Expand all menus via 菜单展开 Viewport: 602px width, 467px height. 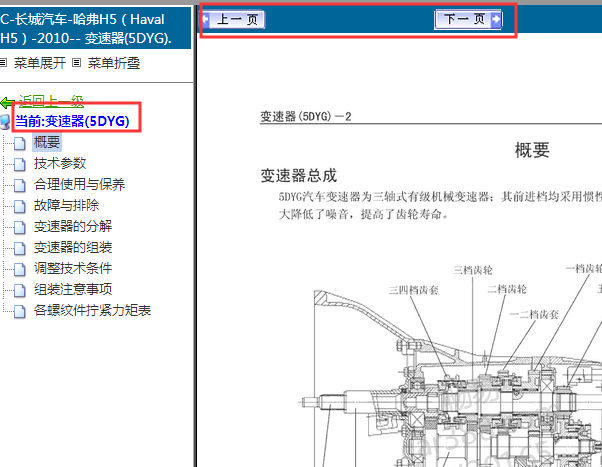(x=40, y=63)
